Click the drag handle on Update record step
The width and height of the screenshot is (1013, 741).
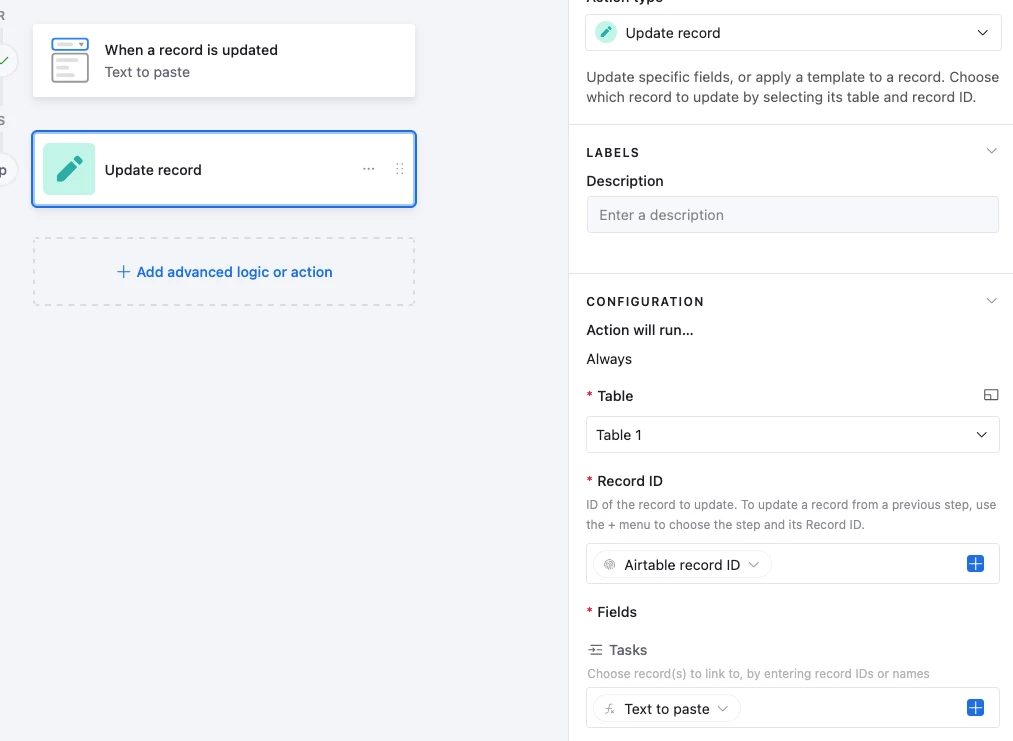pos(399,169)
